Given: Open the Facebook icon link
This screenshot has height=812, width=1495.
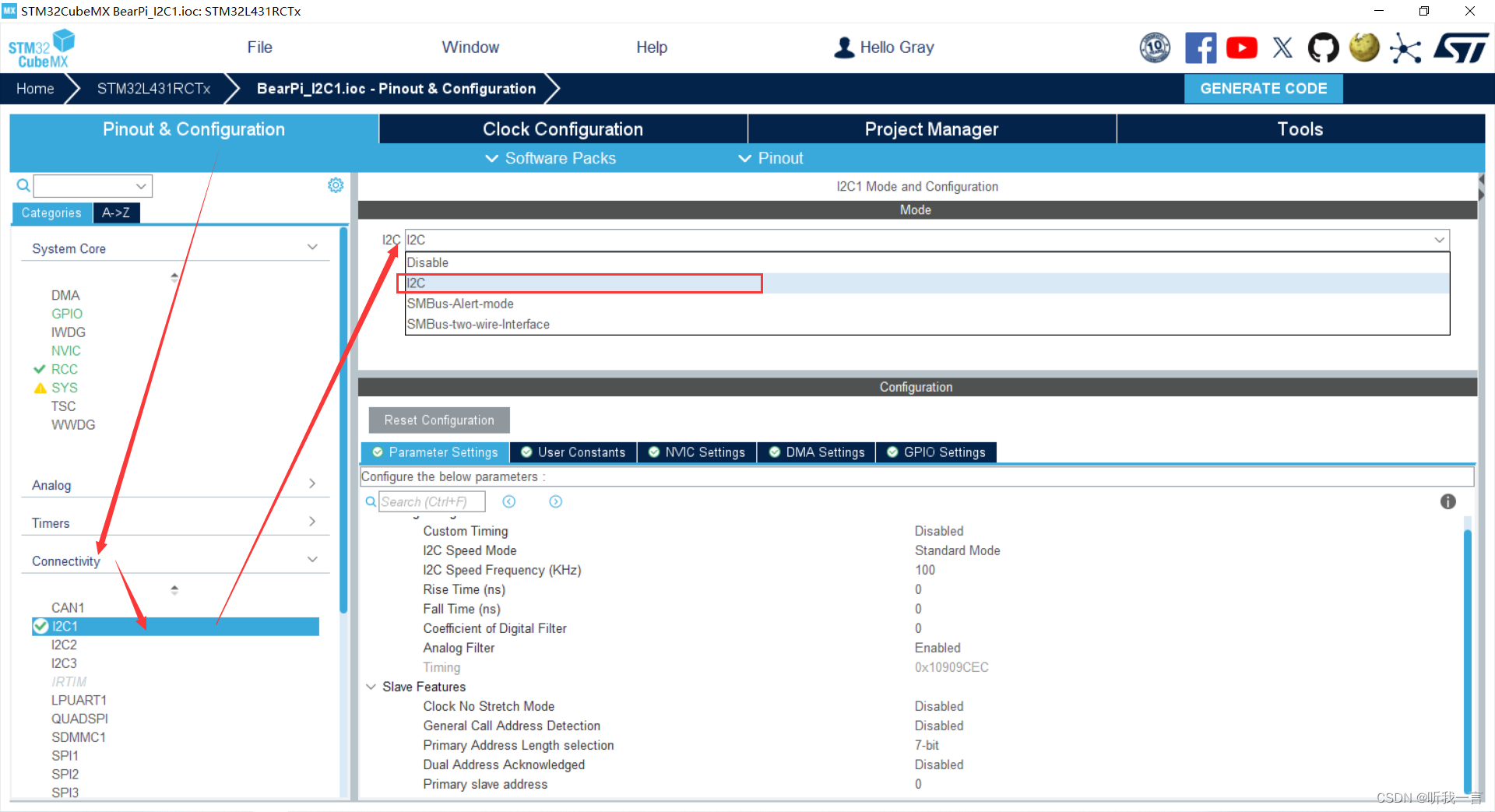Looking at the screenshot, I should point(1200,47).
